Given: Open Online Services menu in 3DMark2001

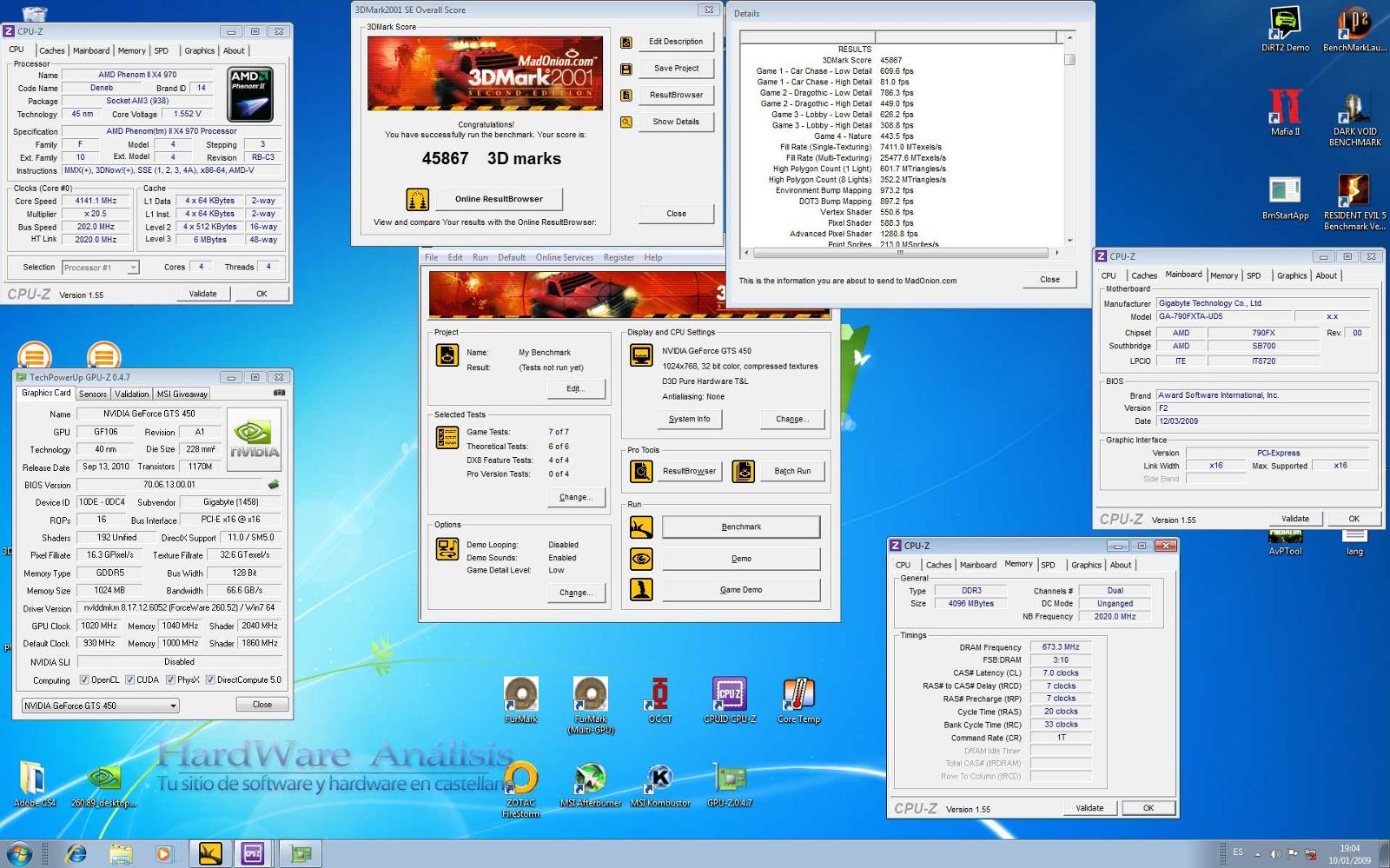Looking at the screenshot, I should pyautogui.click(x=565, y=258).
